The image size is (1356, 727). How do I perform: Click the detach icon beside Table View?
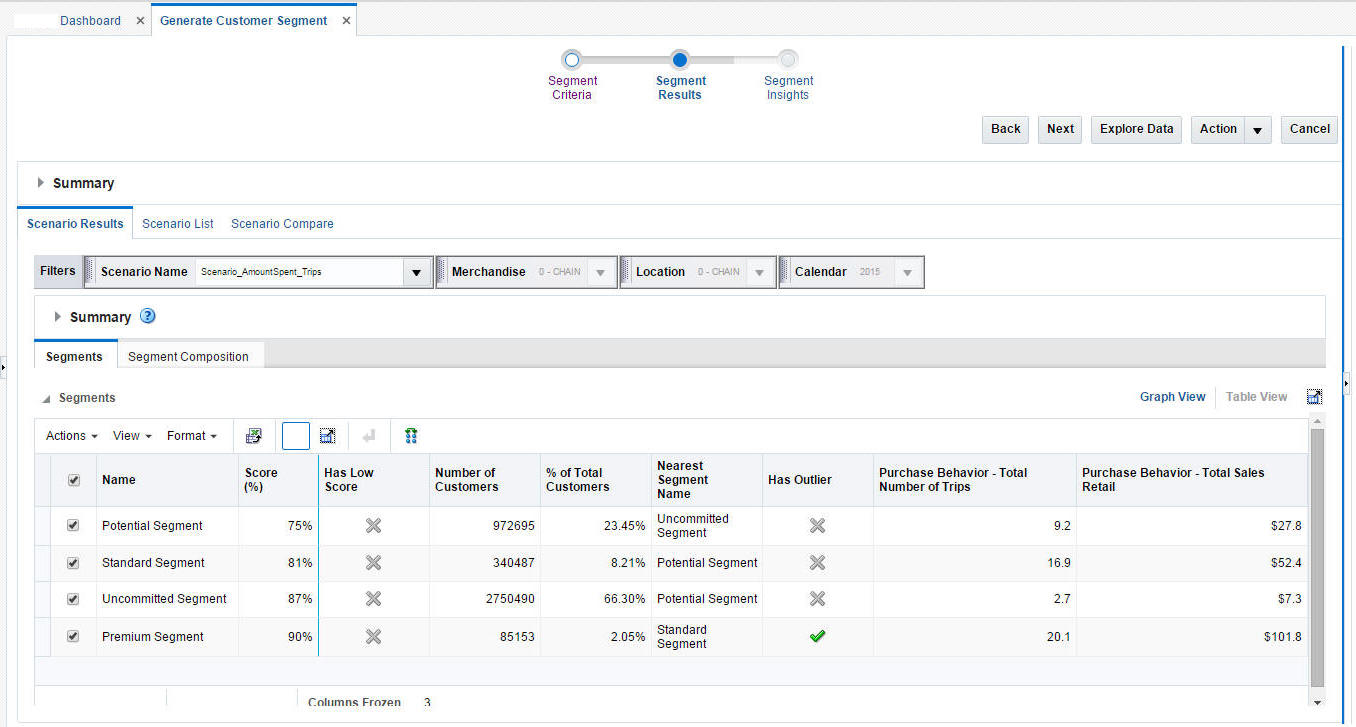pyautogui.click(x=1314, y=397)
